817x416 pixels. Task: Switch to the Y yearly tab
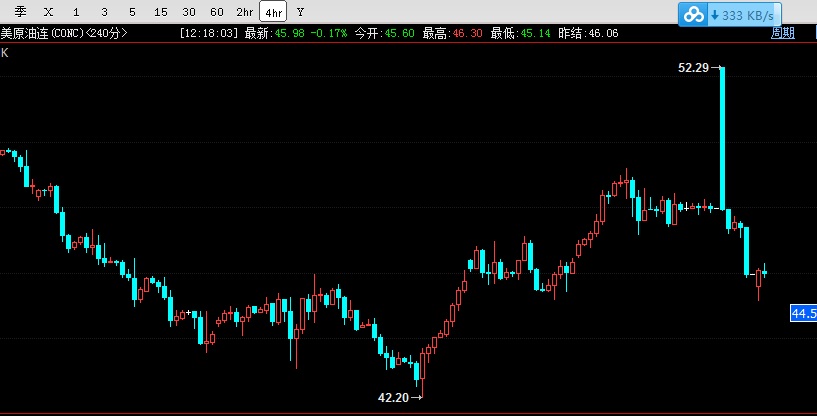point(301,12)
